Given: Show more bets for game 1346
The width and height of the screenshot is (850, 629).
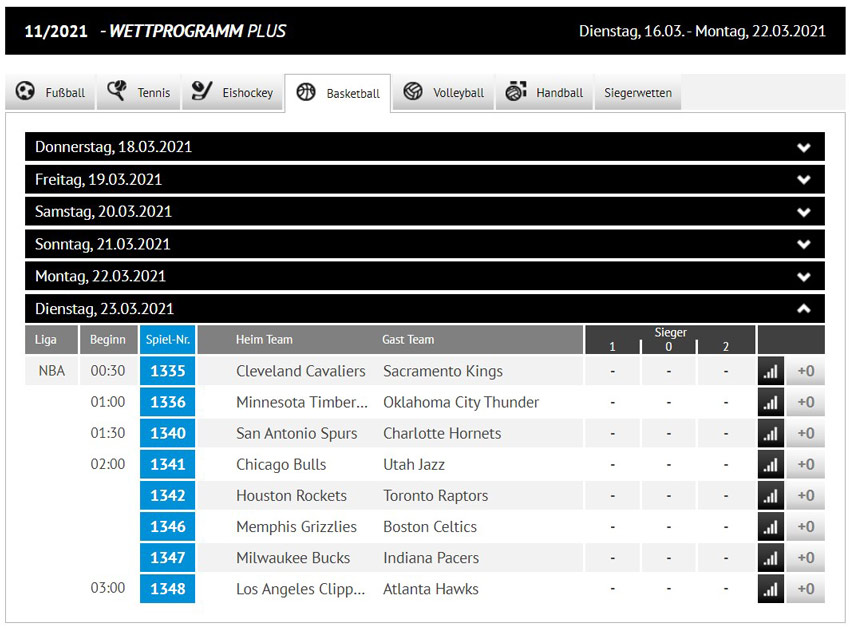Looking at the screenshot, I should [x=806, y=527].
